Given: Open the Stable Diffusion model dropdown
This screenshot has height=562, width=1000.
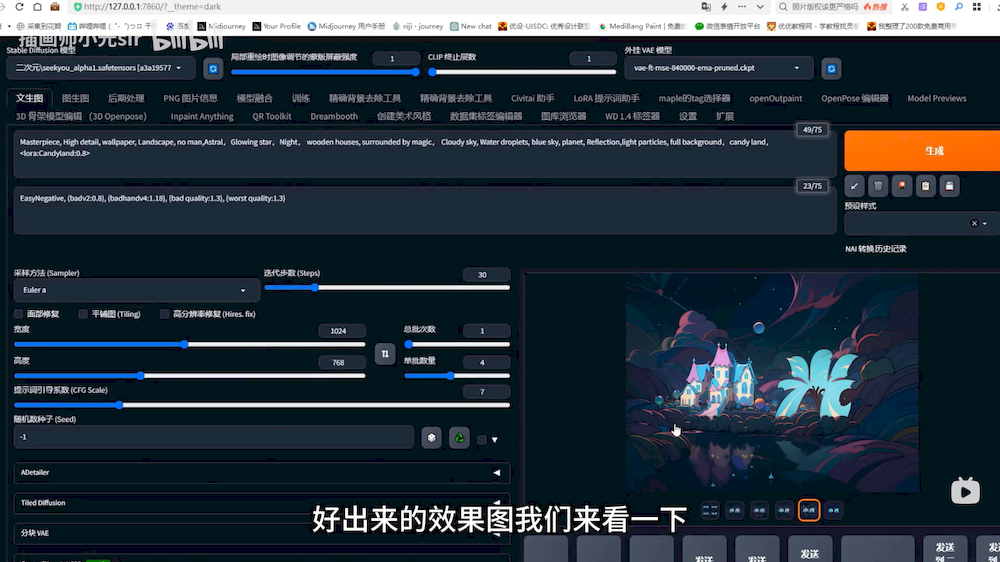Looking at the screenshot, I should [x=101, y=68].
